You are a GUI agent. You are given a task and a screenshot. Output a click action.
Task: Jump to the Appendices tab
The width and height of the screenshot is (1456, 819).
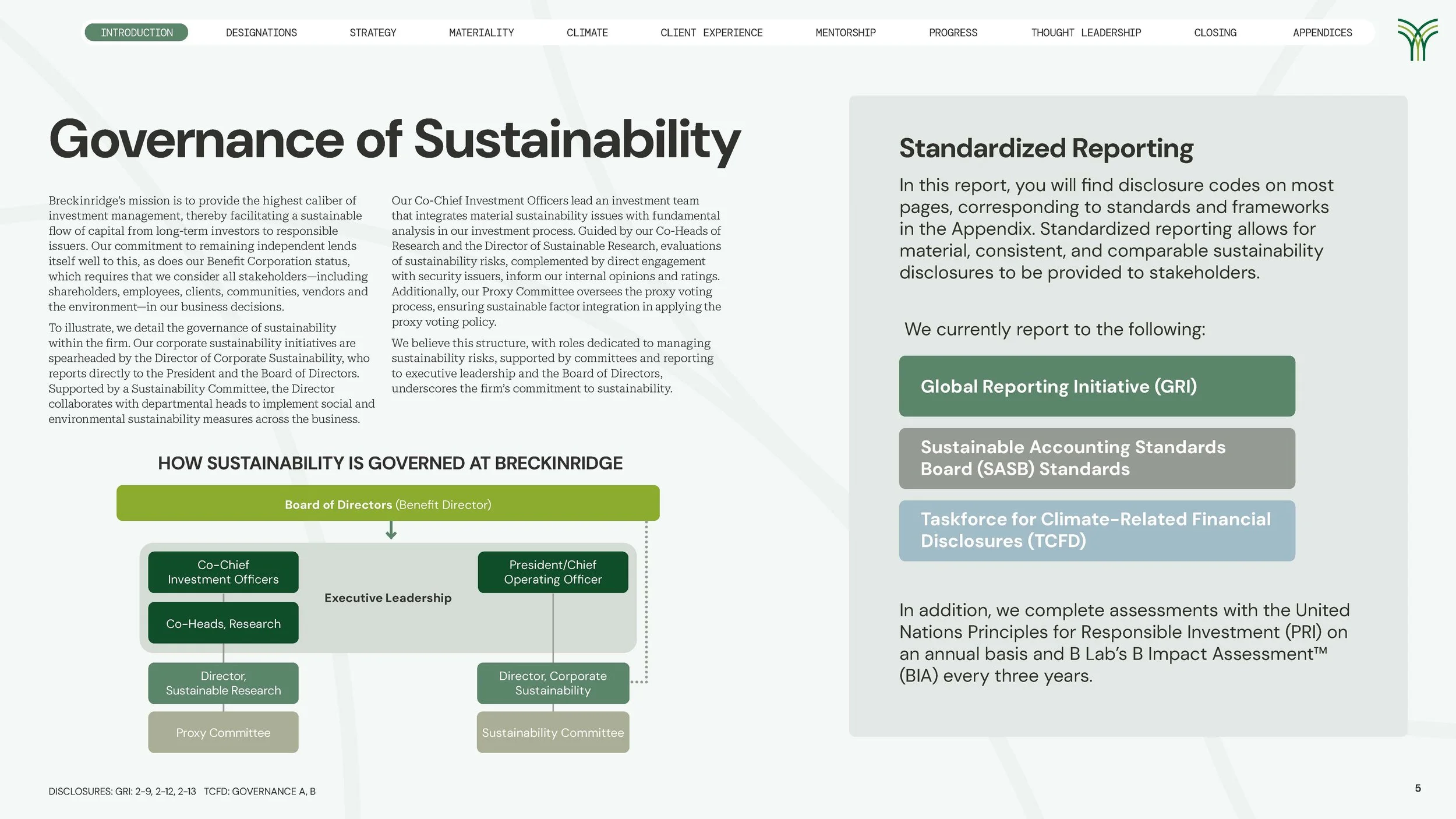tap(1322, 33)
